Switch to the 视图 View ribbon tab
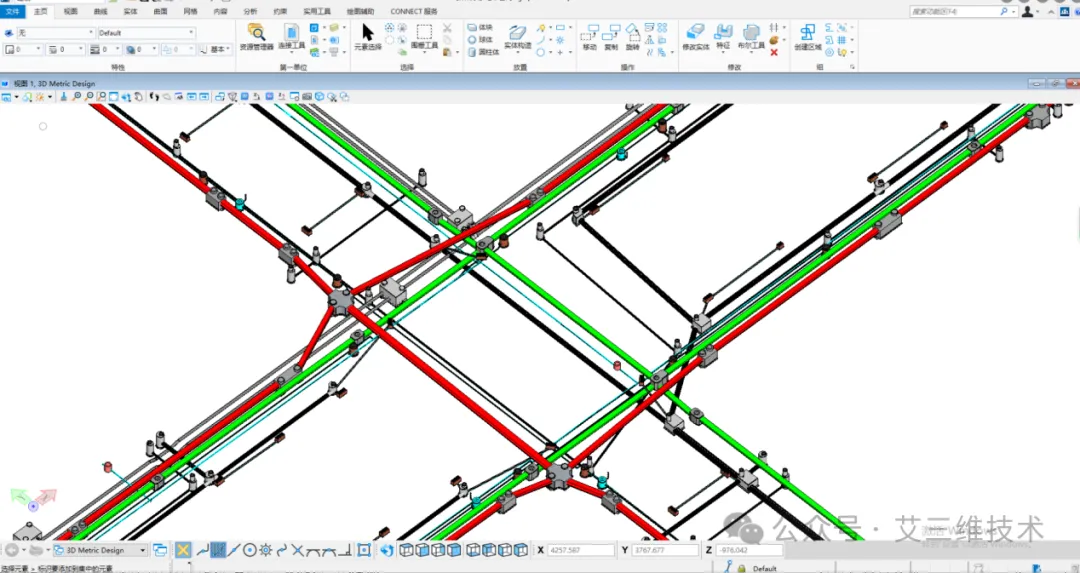This screenshot has width=1080, height=573. coord(70,12)
